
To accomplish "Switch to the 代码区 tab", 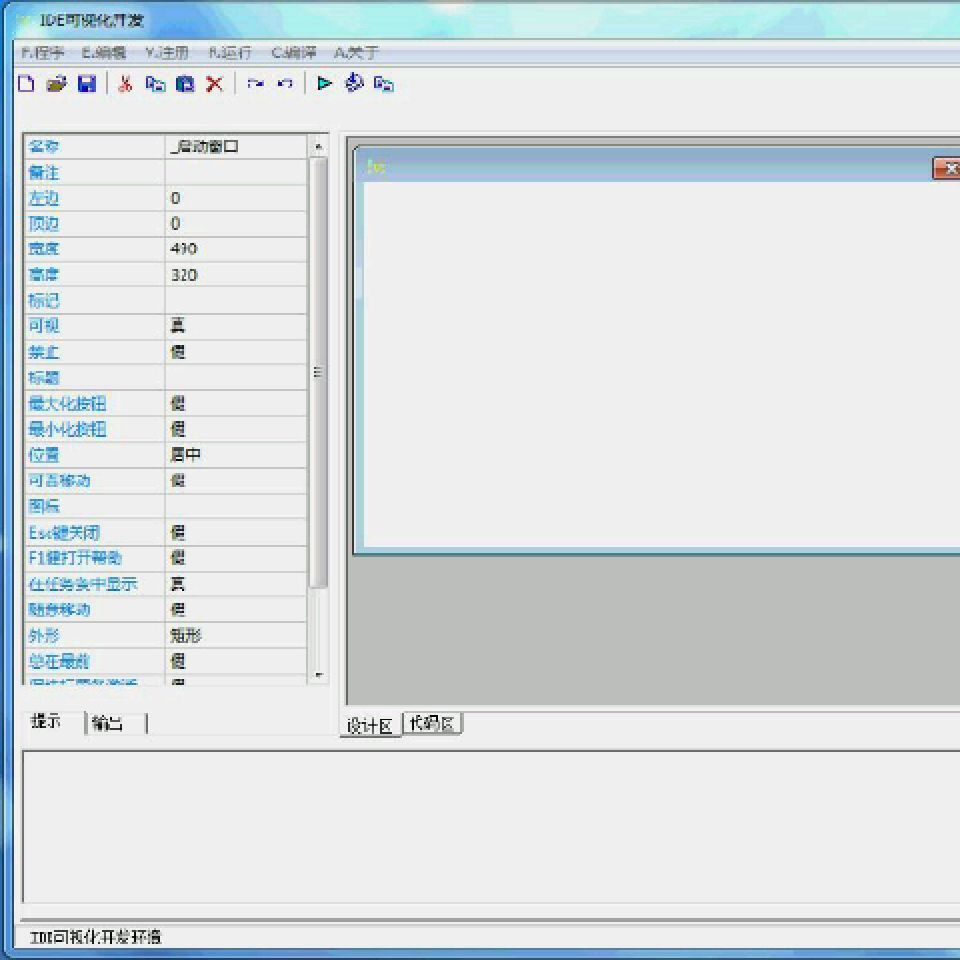I will click(x=432, y=723).
